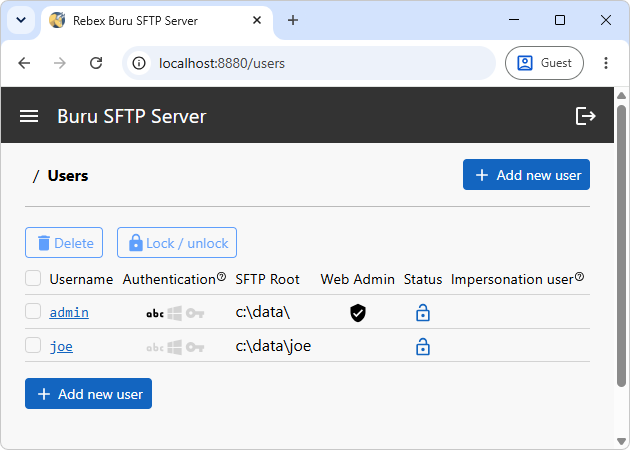630x450 pixels.
Task: Open the tab search dropdown arrow
Action: (x=21, y=20)
